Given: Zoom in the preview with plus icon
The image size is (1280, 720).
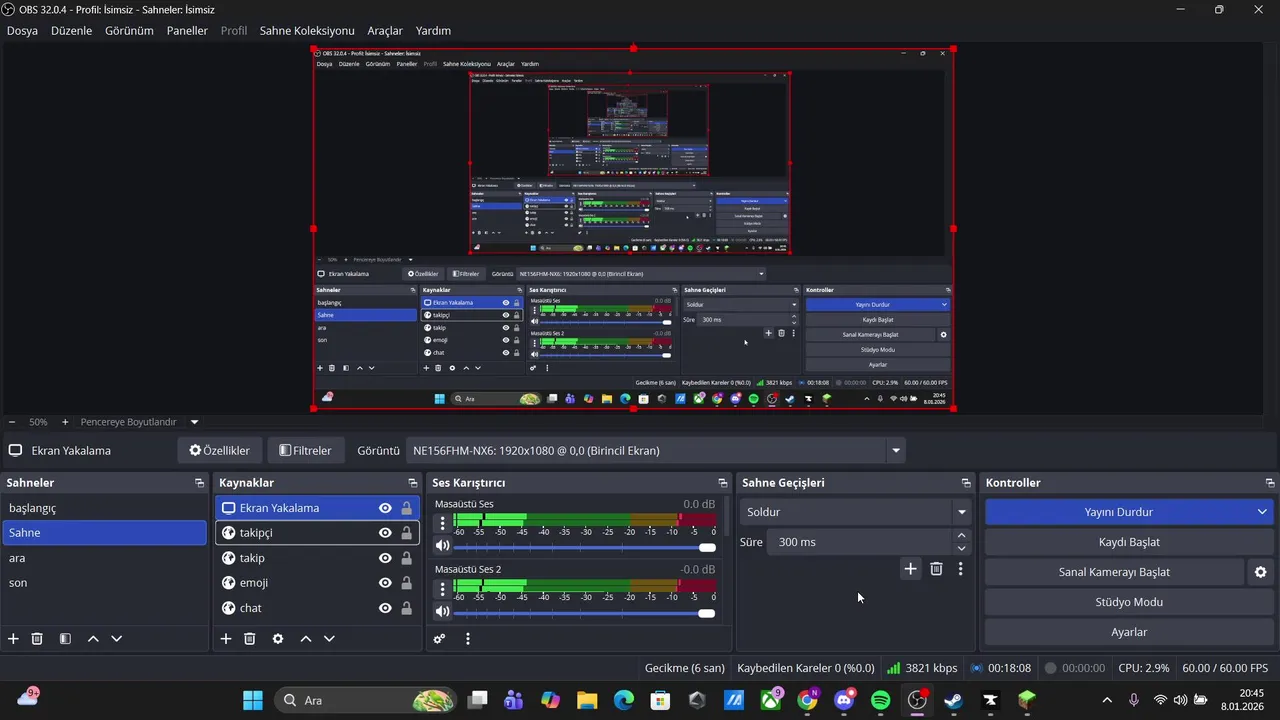Looking at the screenshot, I should coord(65,422).
